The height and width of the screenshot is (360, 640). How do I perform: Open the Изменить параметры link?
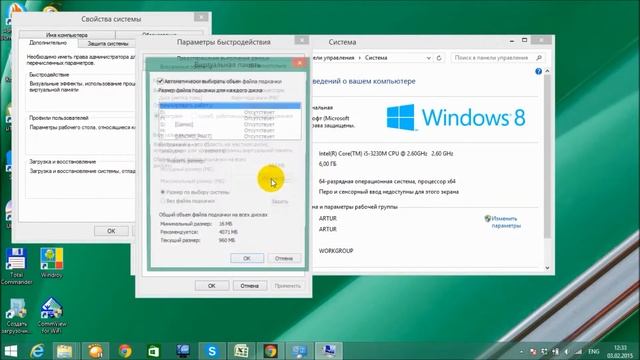(506, 222)
